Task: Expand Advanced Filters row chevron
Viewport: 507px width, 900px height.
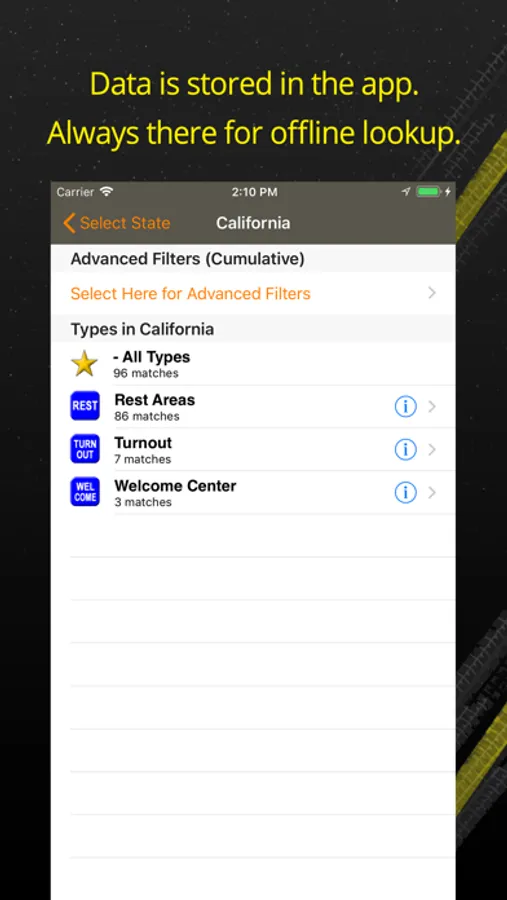Action: pos(432,293)
